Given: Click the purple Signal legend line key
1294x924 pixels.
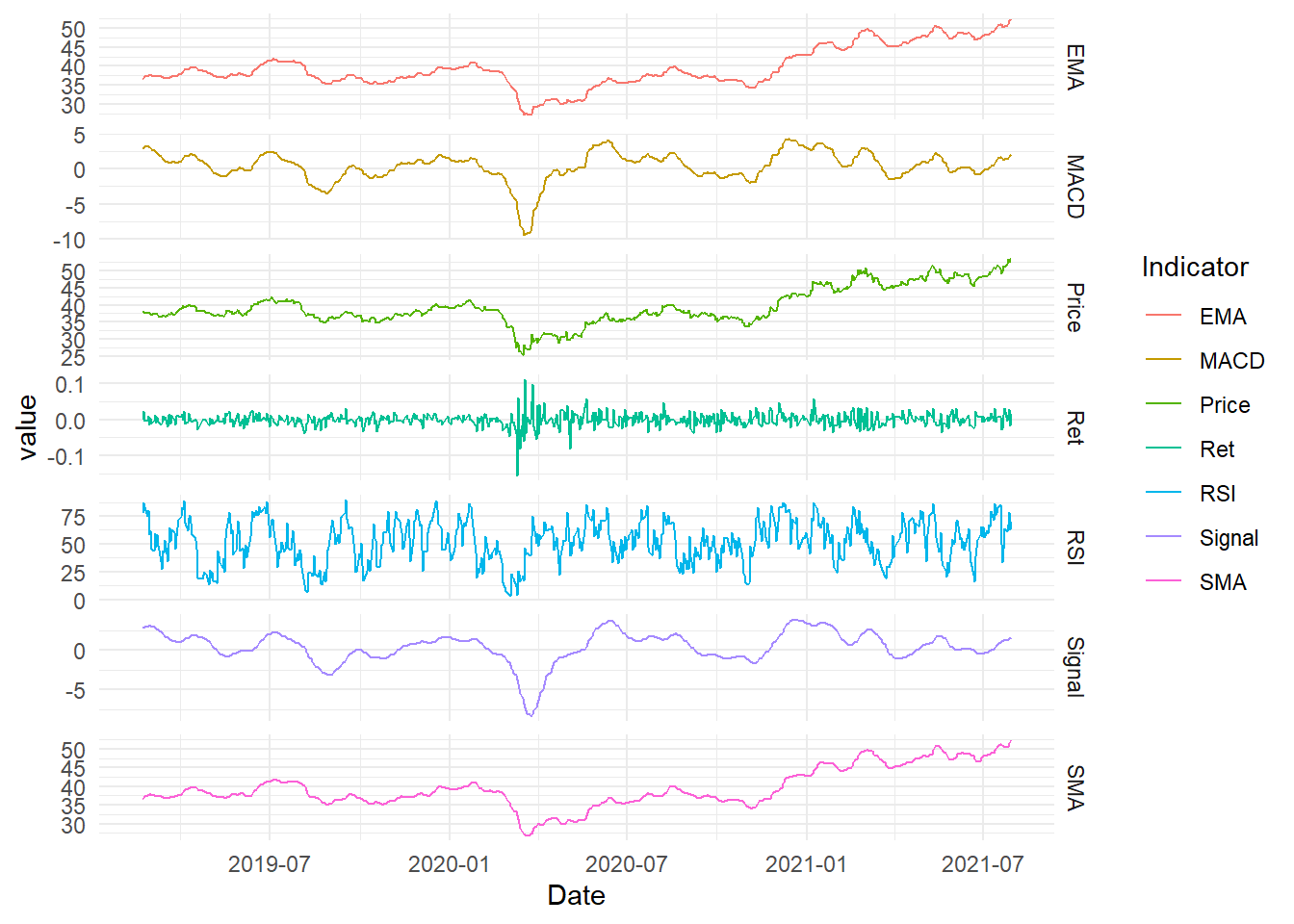Looking at the screenshot, I should click(1164, 537).
